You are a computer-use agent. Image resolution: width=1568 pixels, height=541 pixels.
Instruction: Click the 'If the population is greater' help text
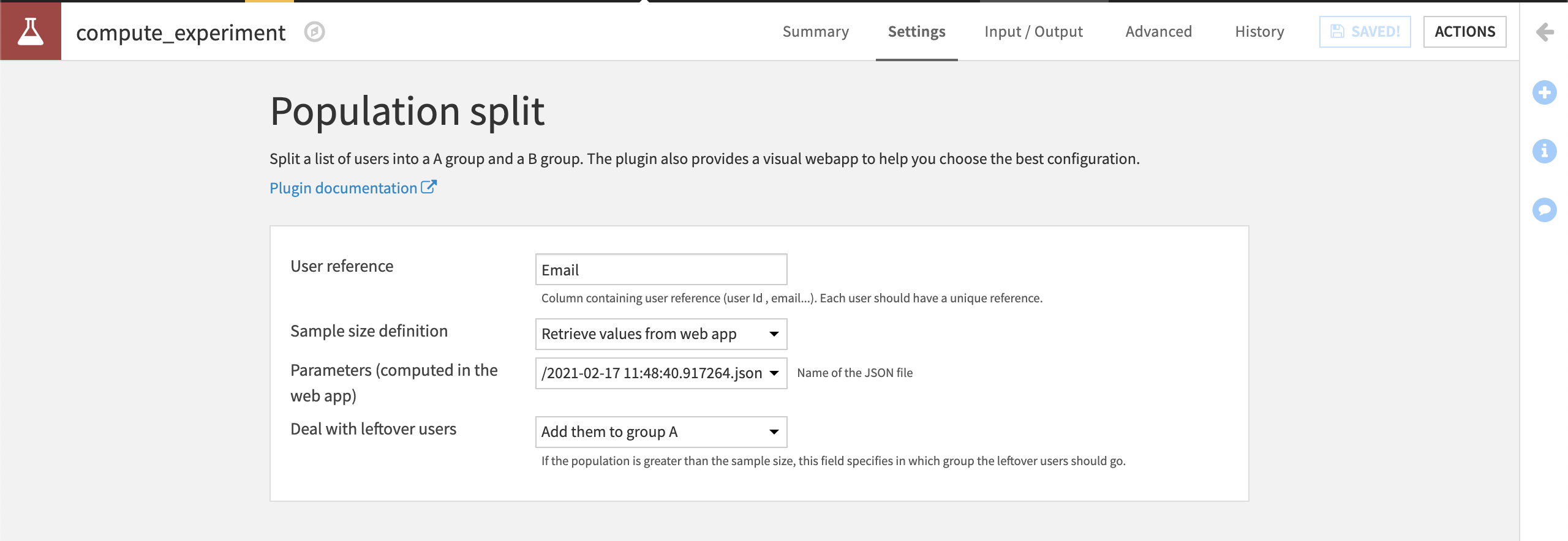tap(834, 461)
